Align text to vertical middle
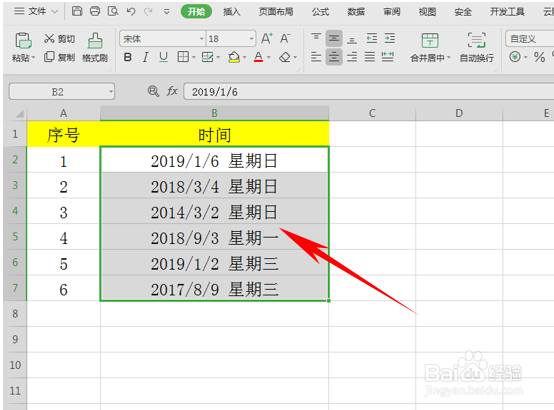554x410 pixels. pos(334,39)
